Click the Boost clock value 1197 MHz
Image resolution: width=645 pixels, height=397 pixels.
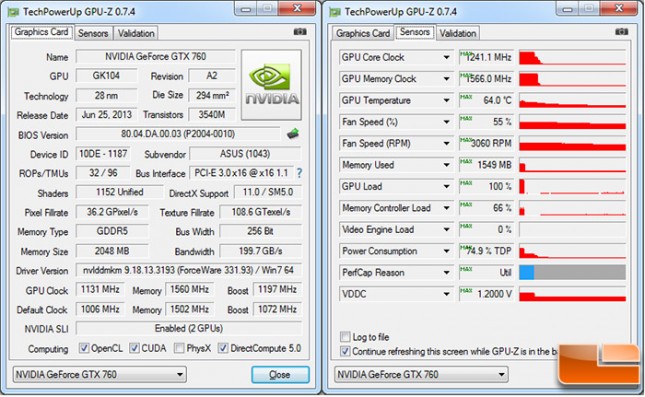coord(277,290)
